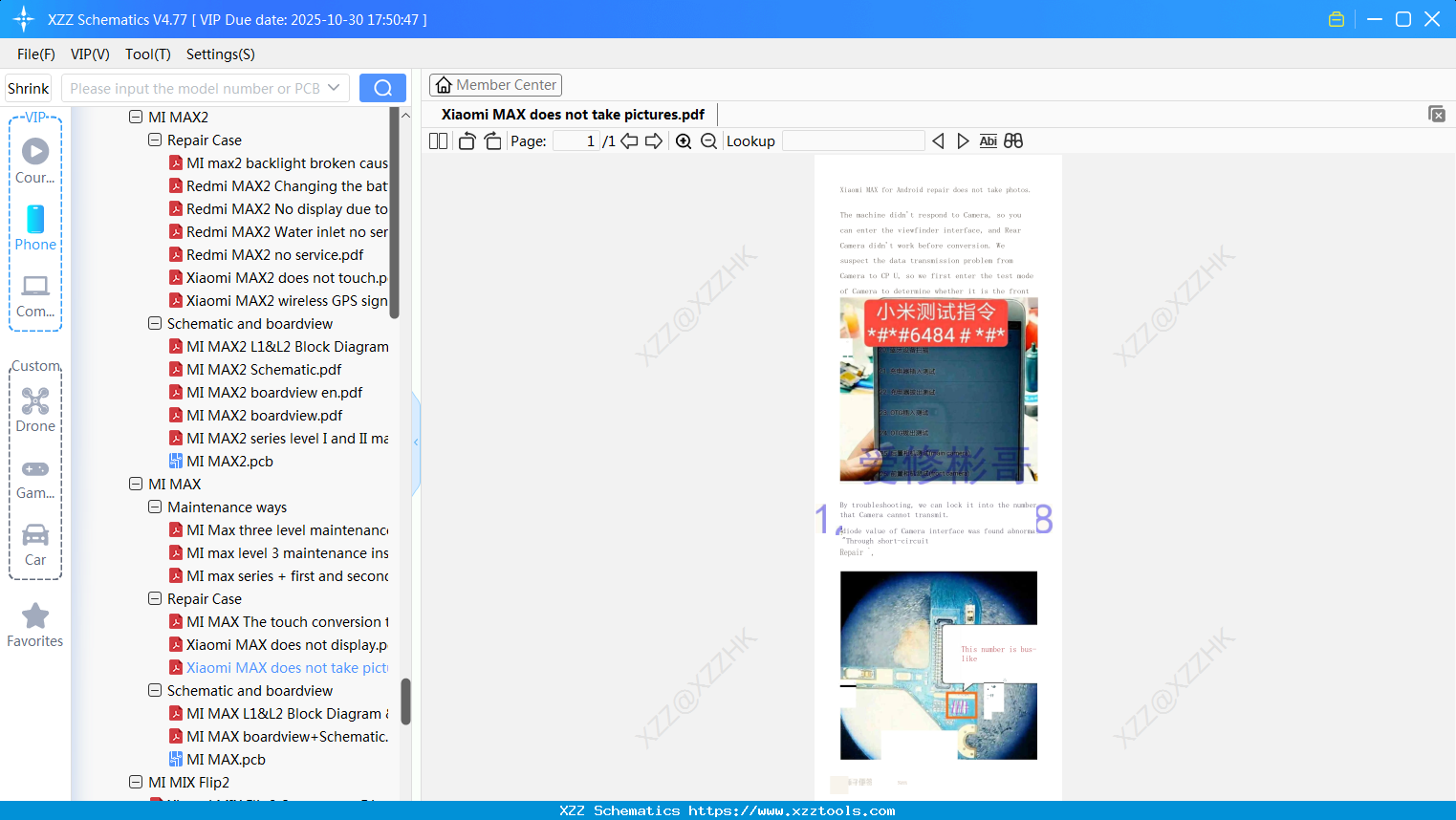
Task: Click the Lookup text field
Action: (x=854, y=141)
